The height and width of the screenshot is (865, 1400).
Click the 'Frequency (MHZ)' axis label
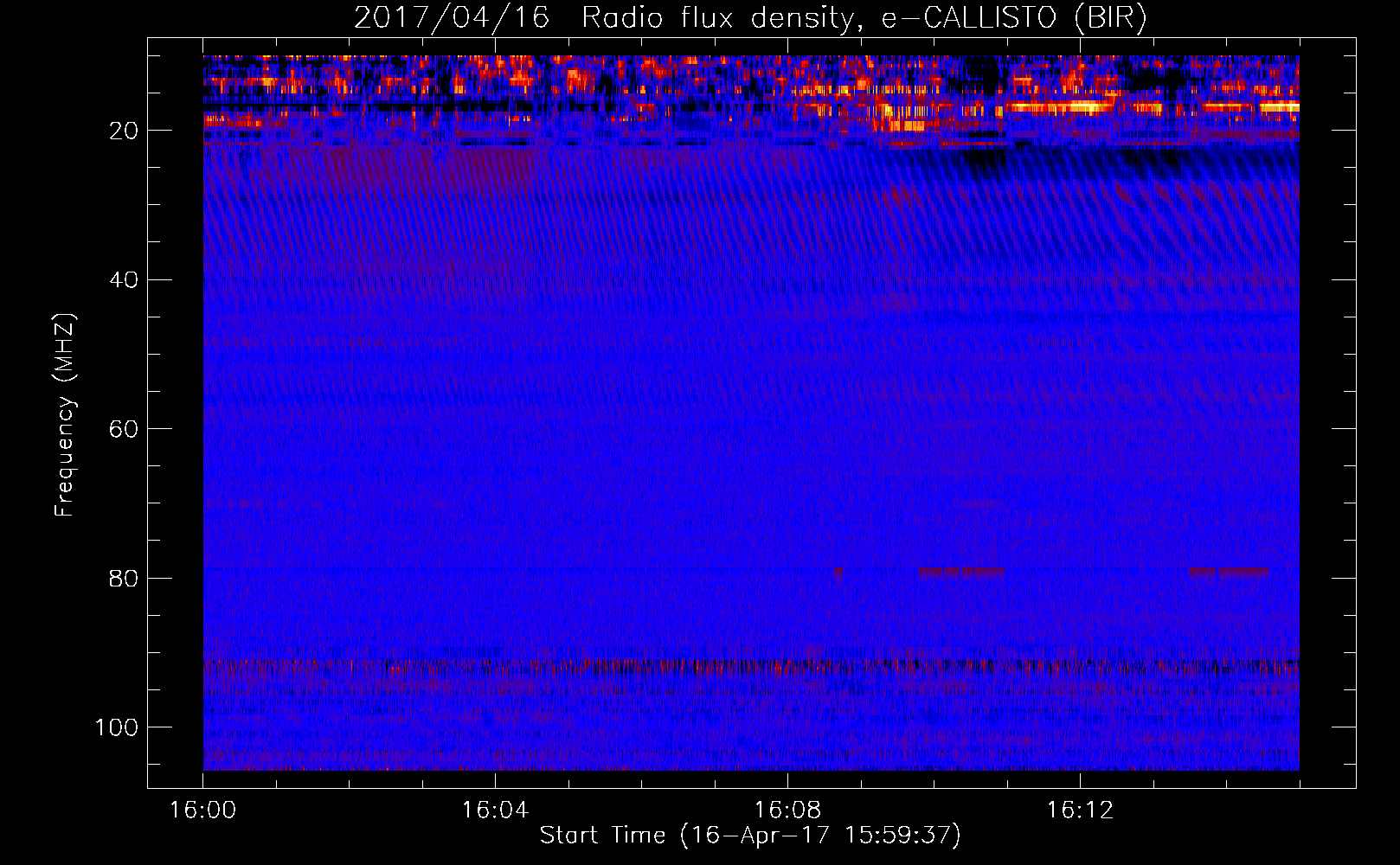click(66, 415)
